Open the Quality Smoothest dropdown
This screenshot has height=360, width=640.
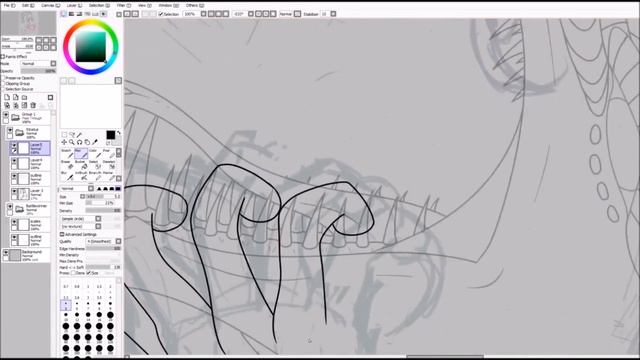pyautogui.click(x=104, y=241)
